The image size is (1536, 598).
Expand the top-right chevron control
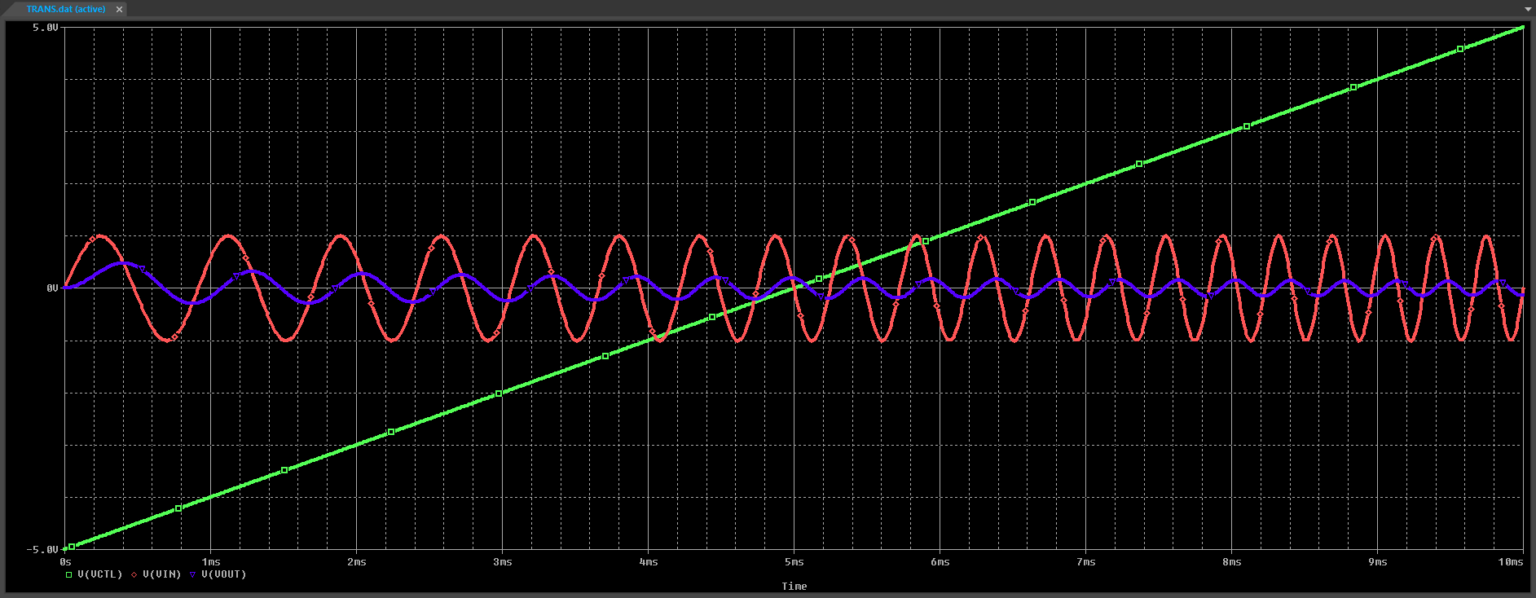[x=1528, y=9]
